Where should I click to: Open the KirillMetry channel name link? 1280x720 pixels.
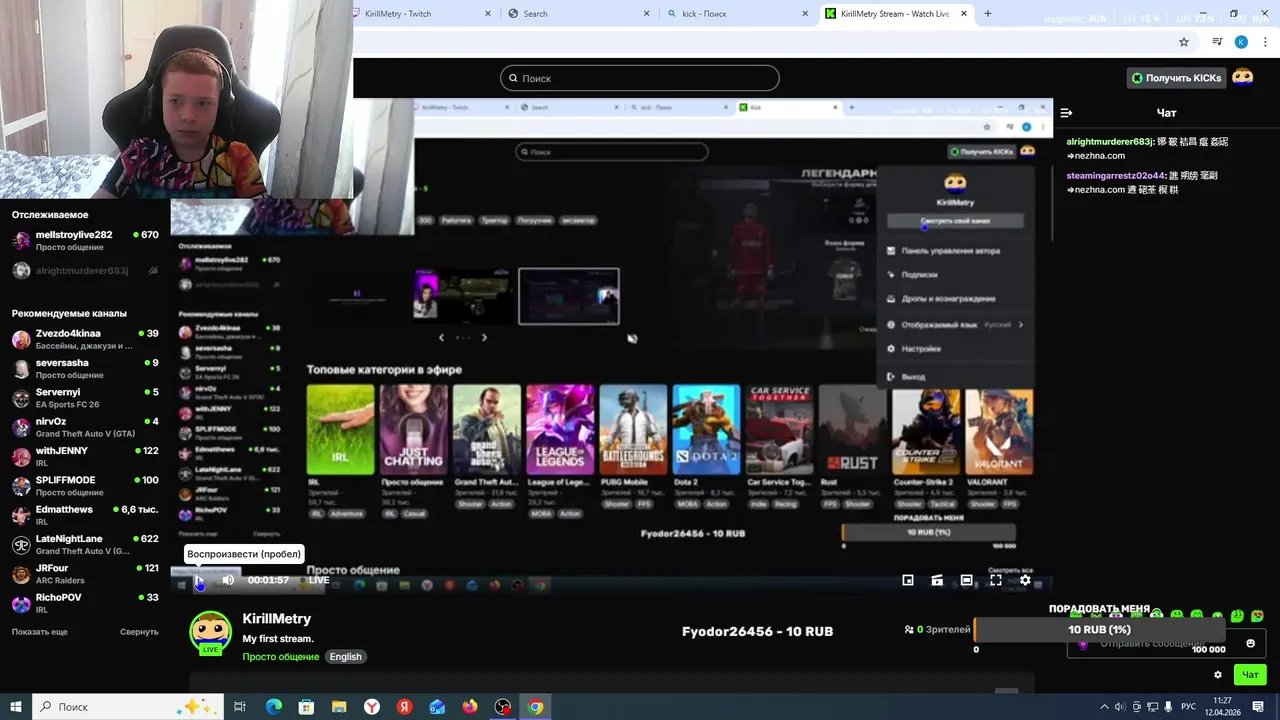point(277,619)
